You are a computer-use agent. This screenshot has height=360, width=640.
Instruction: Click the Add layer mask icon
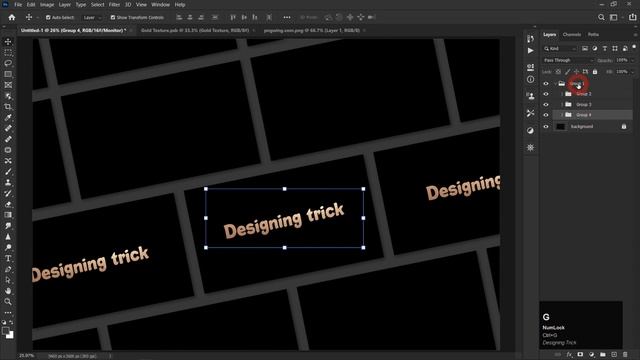580,355
